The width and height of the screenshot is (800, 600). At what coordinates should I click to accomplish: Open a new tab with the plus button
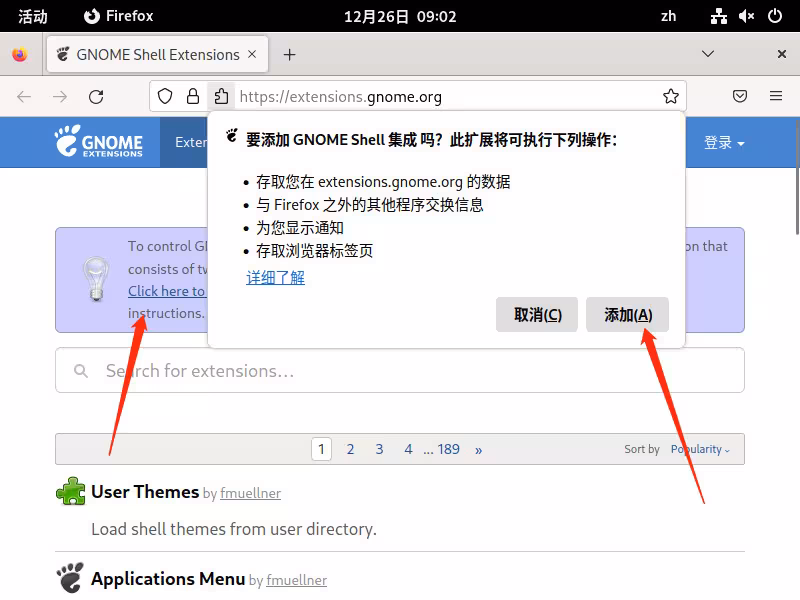tap(289, 55)
